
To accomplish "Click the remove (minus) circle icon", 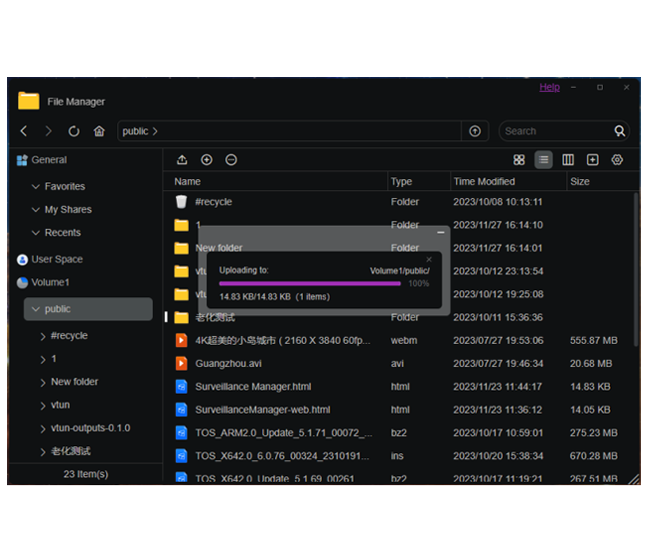I will click(231, 160).
